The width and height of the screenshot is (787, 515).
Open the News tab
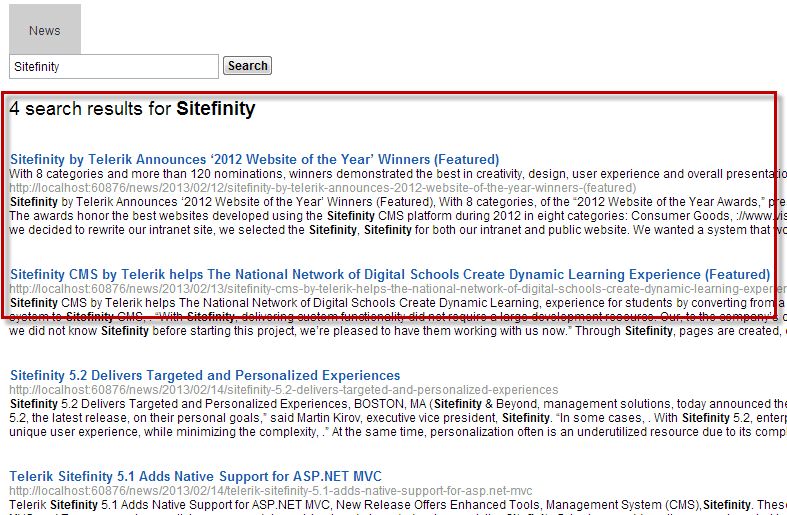44,30
